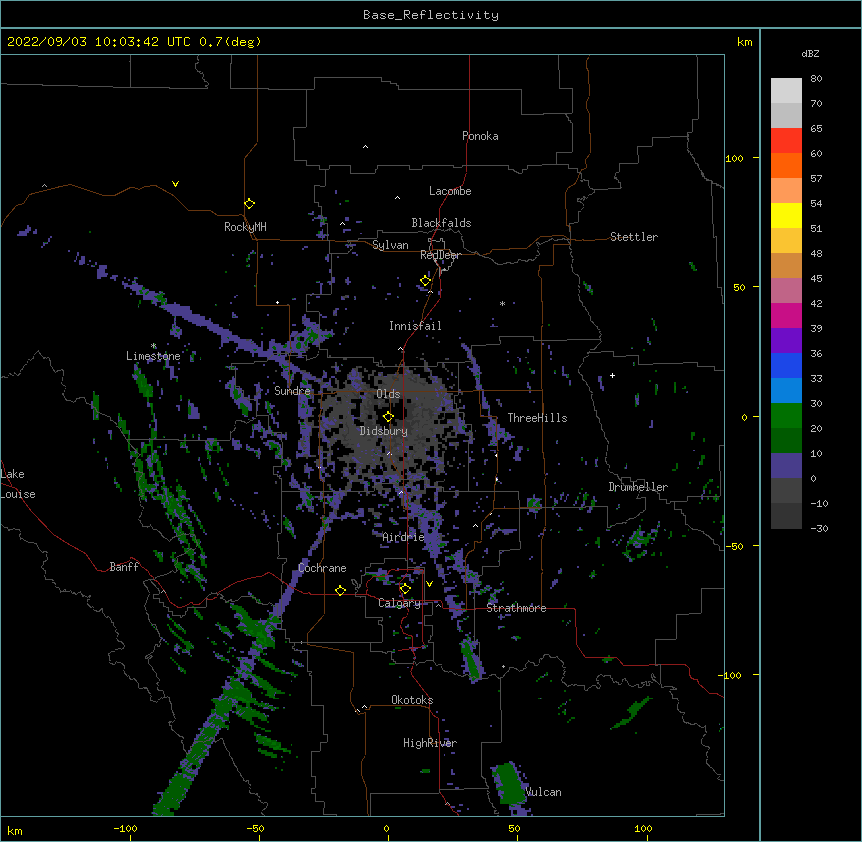Click the yellow diamond marker just below Cochrane
Image resolution: width=862 pixels, height=842 pixels.
coord(340,590)
